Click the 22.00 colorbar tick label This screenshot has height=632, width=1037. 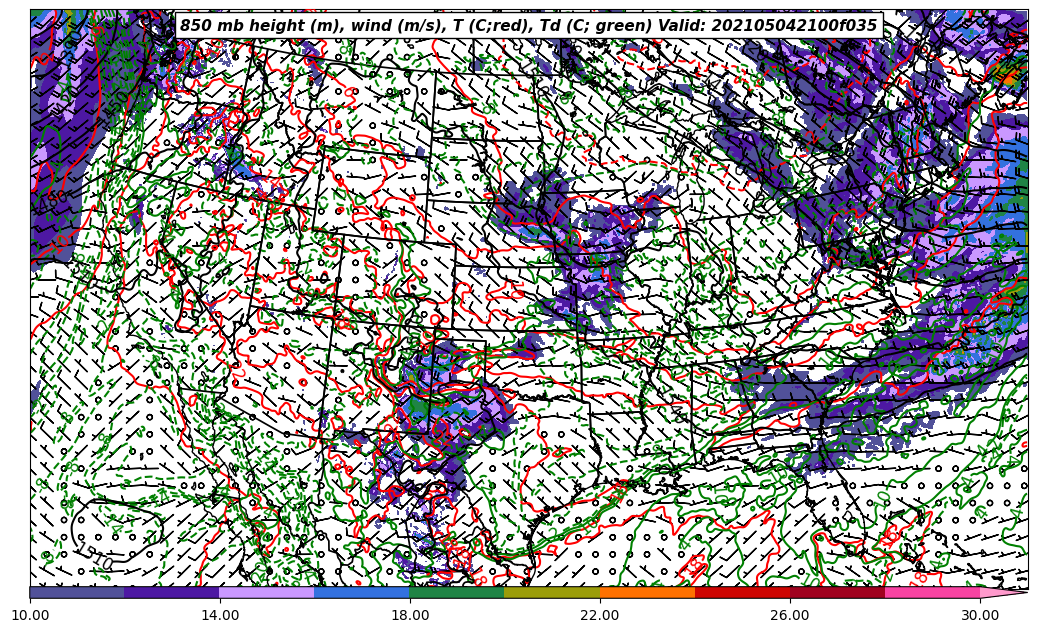coord(600,615)
